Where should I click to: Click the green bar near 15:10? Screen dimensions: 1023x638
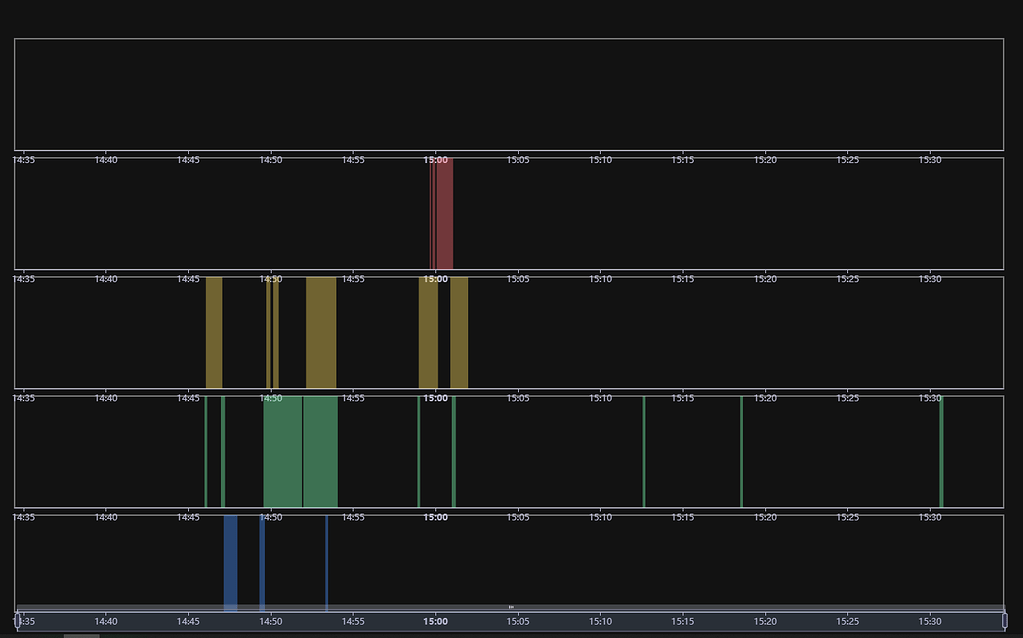tap(643, 450)
